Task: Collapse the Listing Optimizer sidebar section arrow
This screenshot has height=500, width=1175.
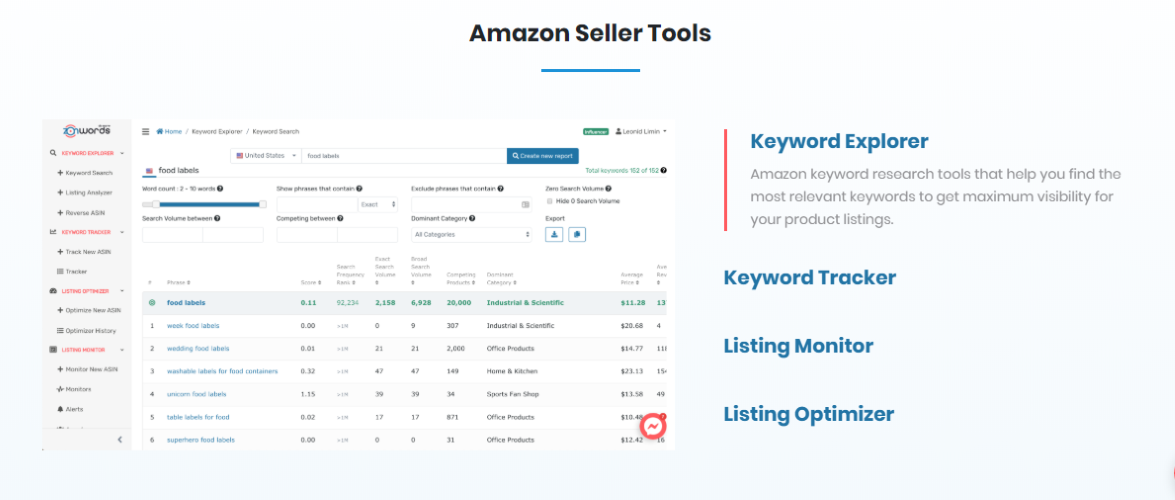Action: click(122, 291)
